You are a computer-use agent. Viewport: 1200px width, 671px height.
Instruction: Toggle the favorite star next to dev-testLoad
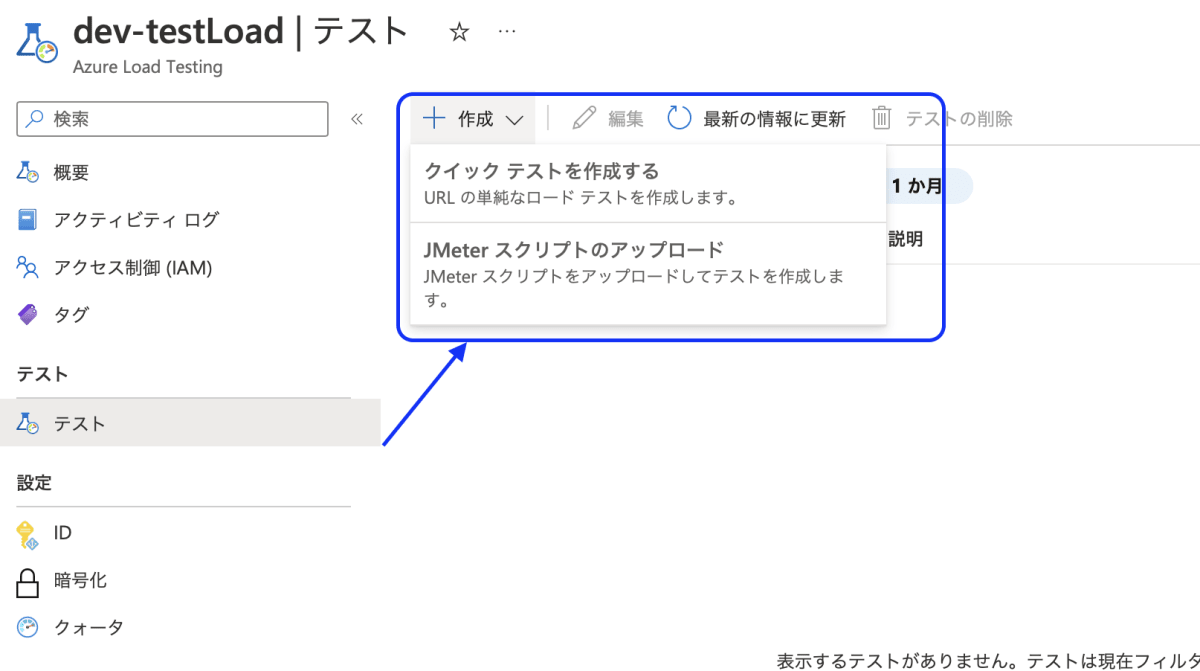[x=458, y=31]
